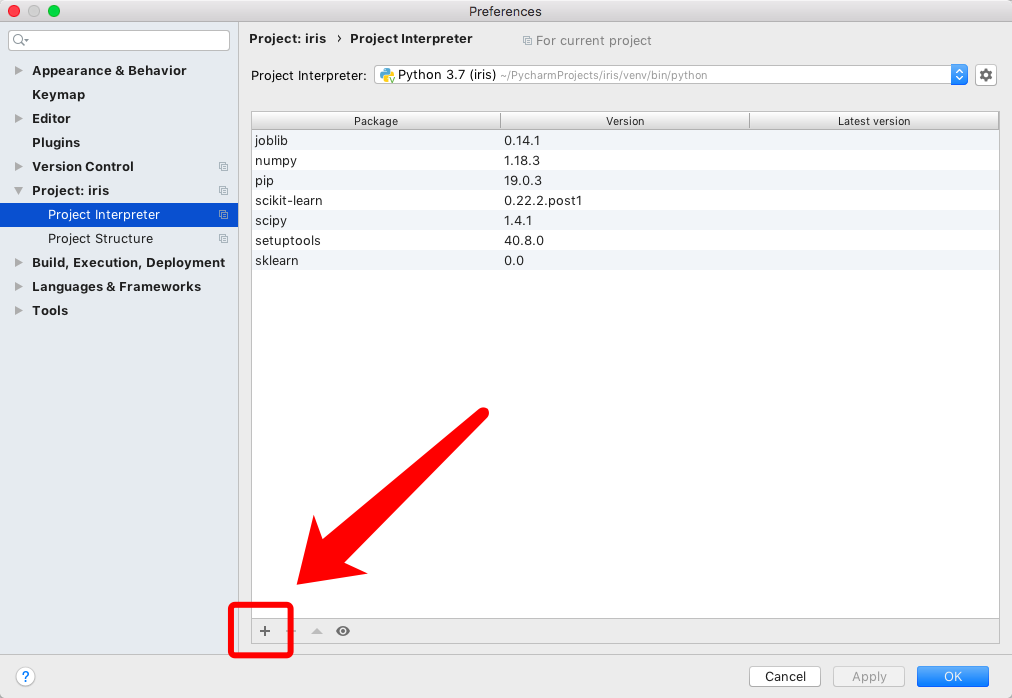The width and height of the screenshot is (1012, 698).
Task: Click the Apply button
Action: coord(869,676)
